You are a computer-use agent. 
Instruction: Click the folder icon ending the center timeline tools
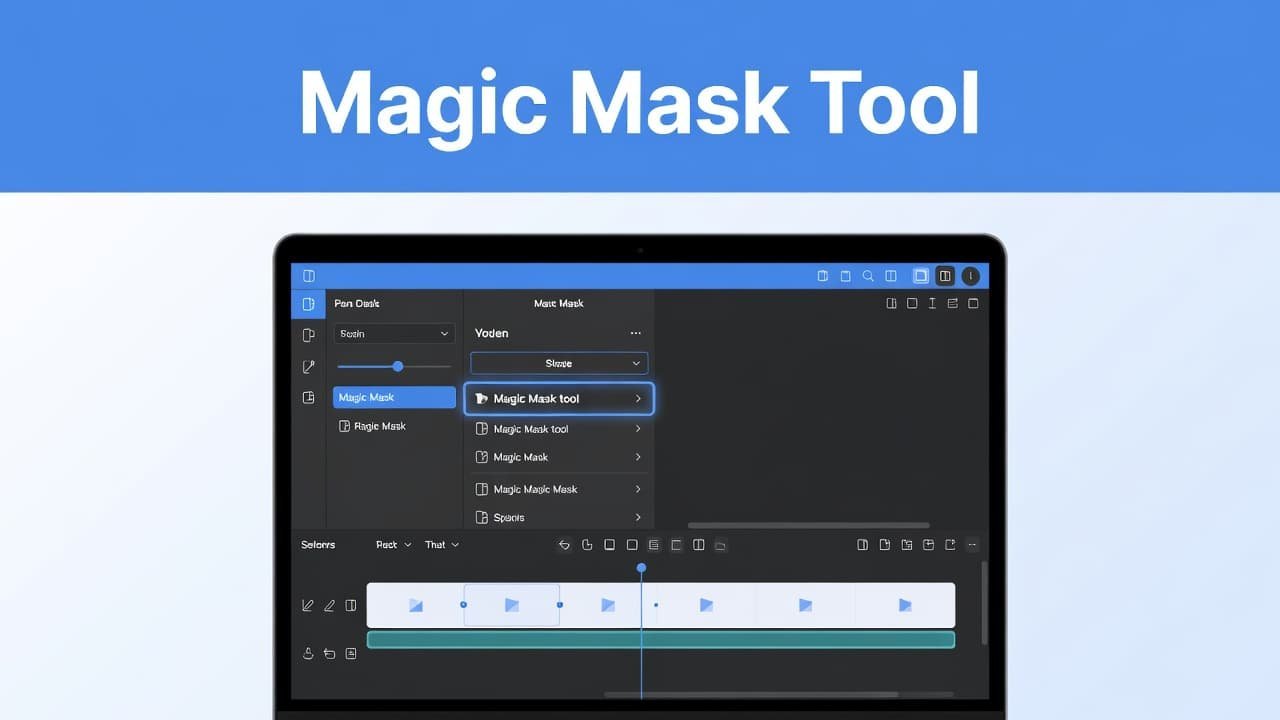[720, 545]
